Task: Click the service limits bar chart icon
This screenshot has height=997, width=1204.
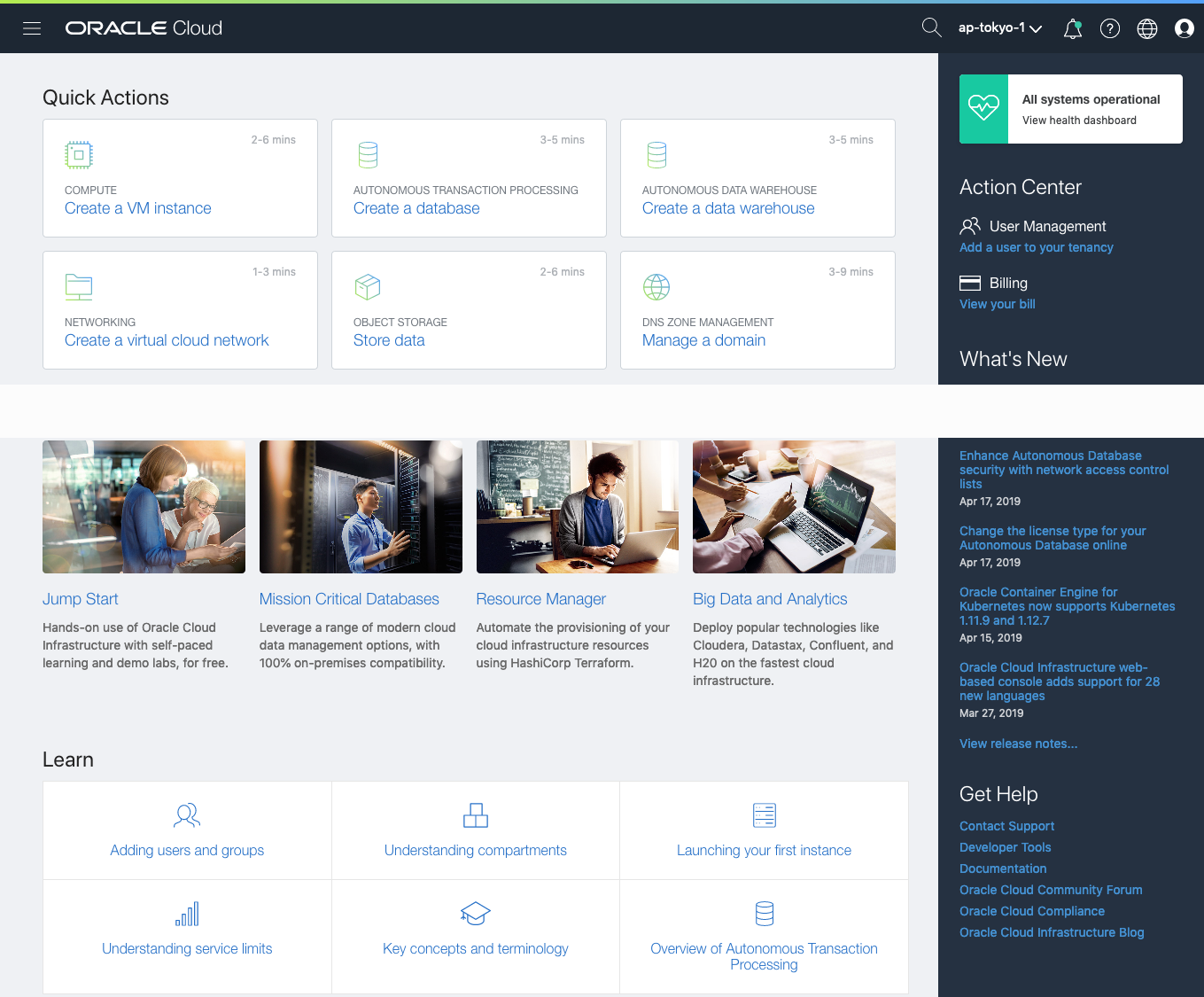Action: [187, 914]
